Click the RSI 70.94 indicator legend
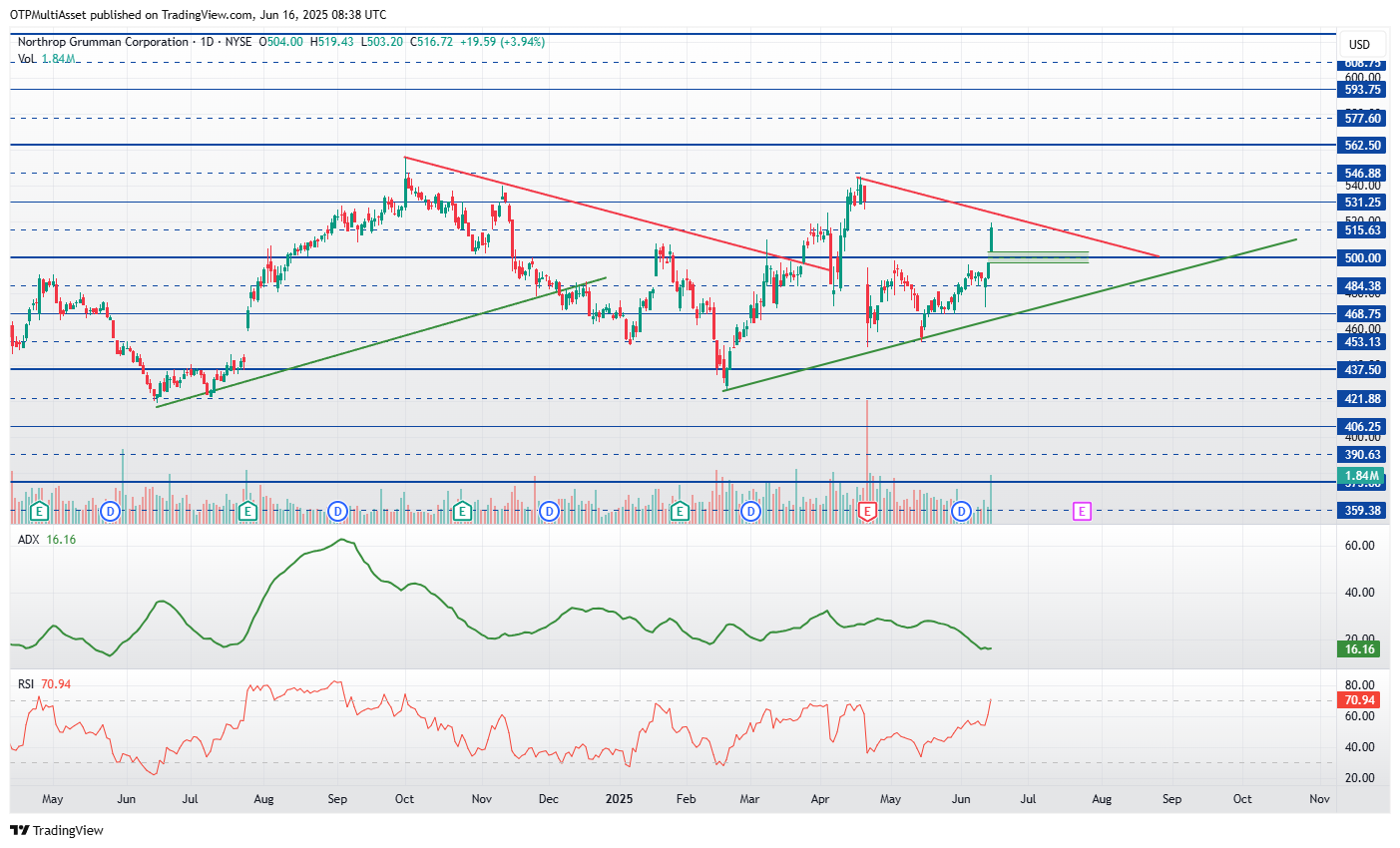 (45, 684)
